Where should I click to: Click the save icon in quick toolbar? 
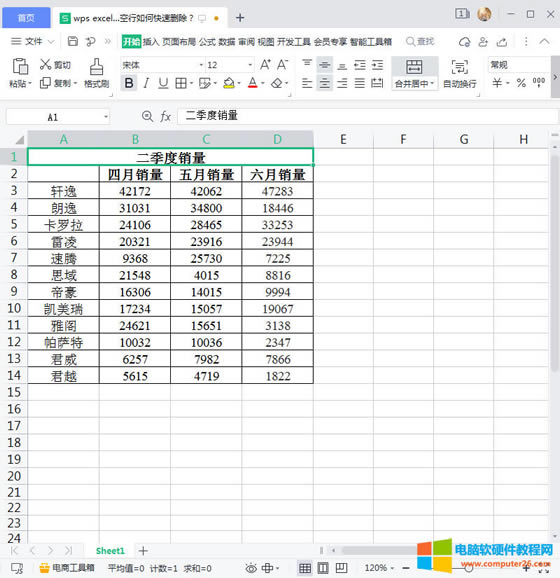73,41
